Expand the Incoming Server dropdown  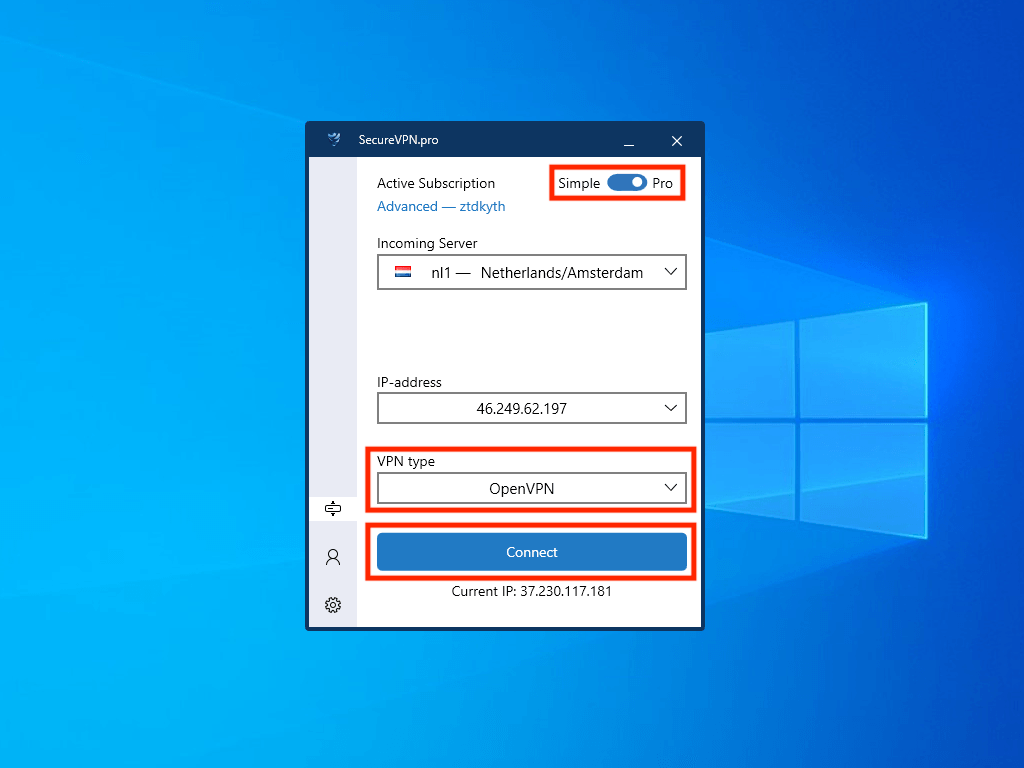click(532, 272)
